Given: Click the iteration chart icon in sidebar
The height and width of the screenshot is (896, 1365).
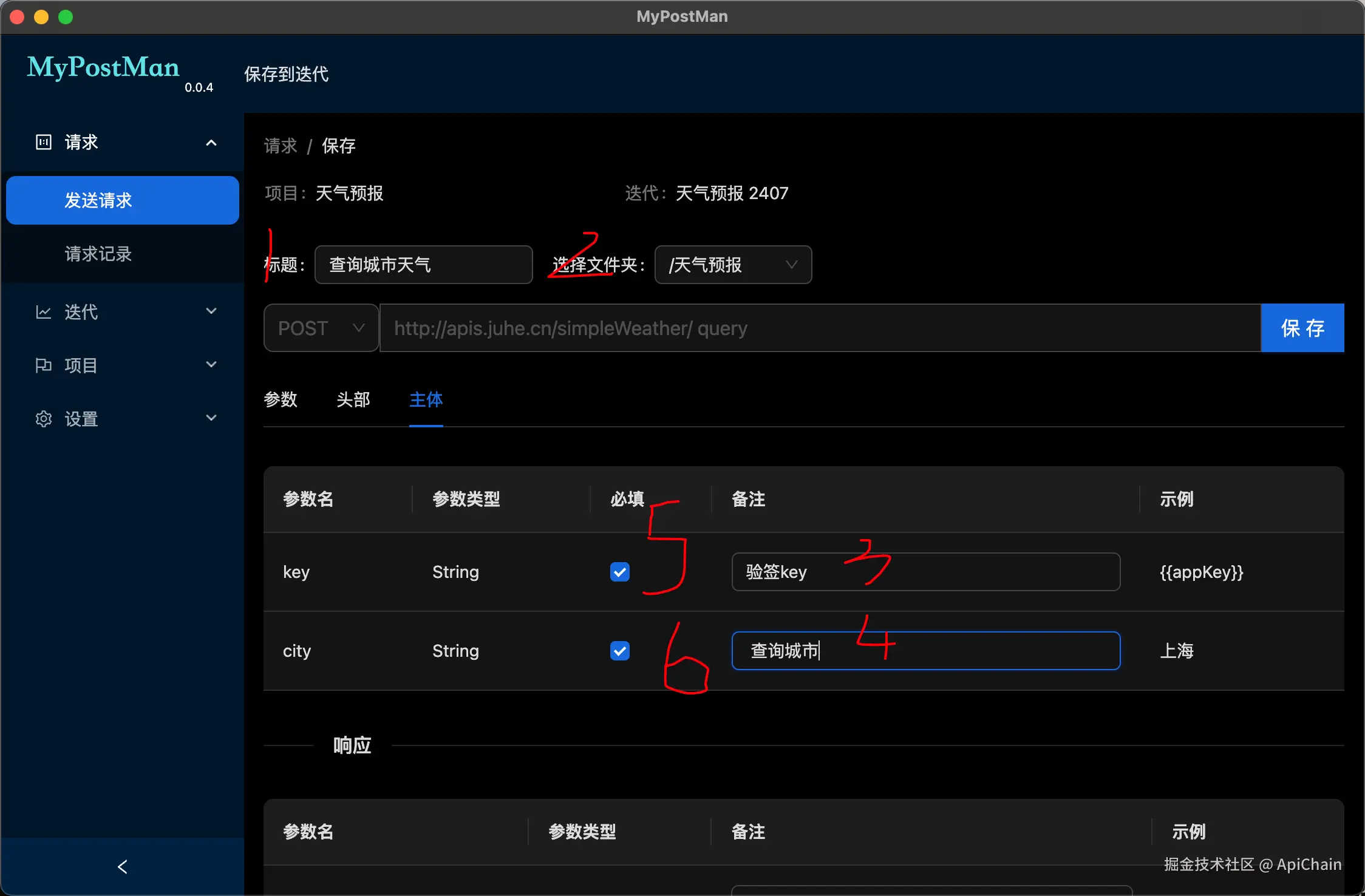Looking at the screenshot, I should [x=44, y=312].
